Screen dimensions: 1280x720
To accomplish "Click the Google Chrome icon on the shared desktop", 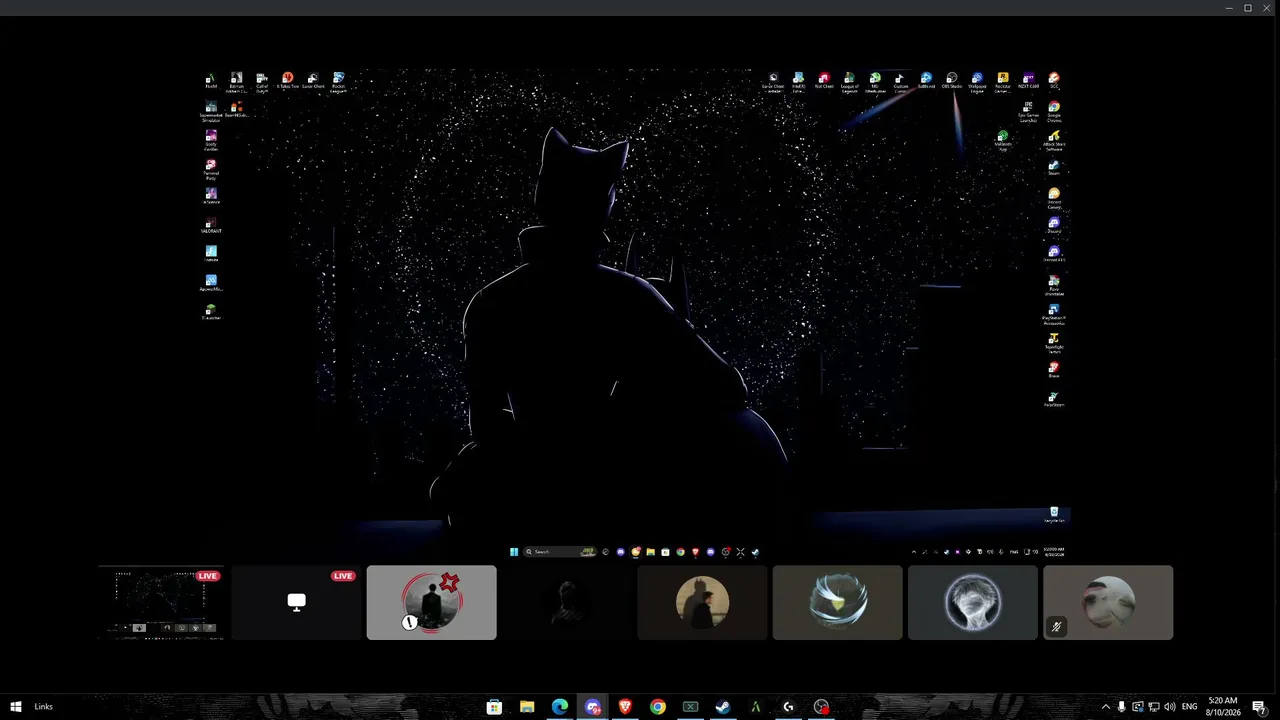I will (1054, 109).
